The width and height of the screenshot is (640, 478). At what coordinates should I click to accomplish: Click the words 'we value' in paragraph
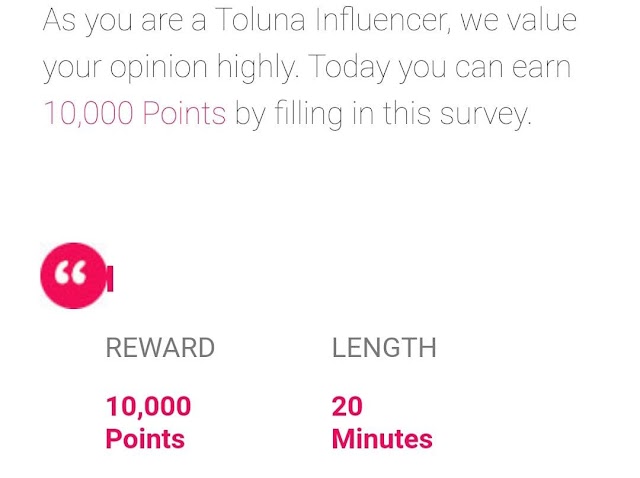click(x=518, y=20)
